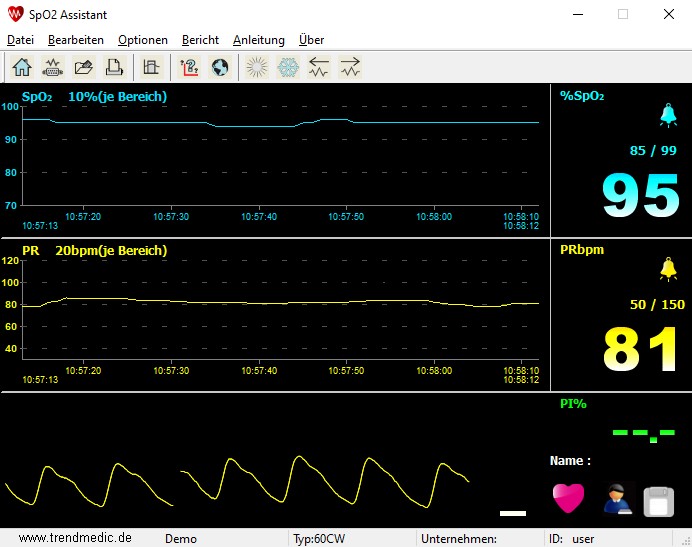Open the Anleitung menu

[x=259, y=40]
